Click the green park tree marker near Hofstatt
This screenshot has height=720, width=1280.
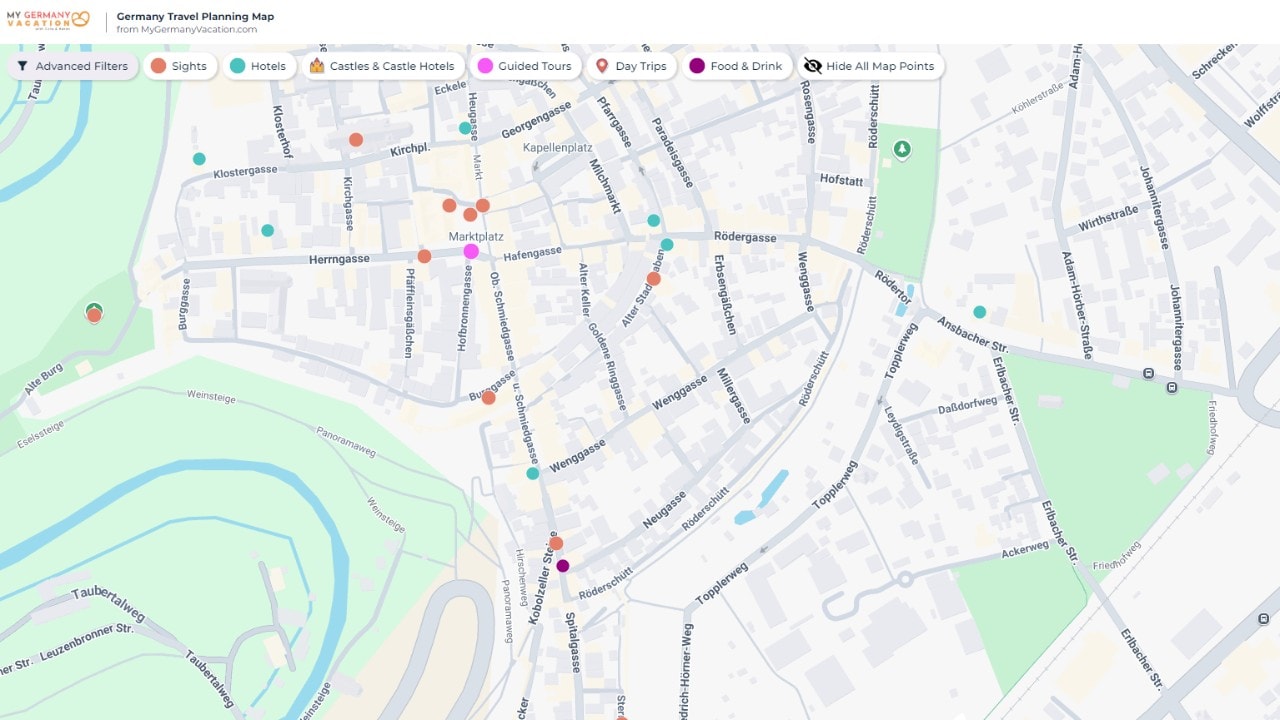pos(902,150)
